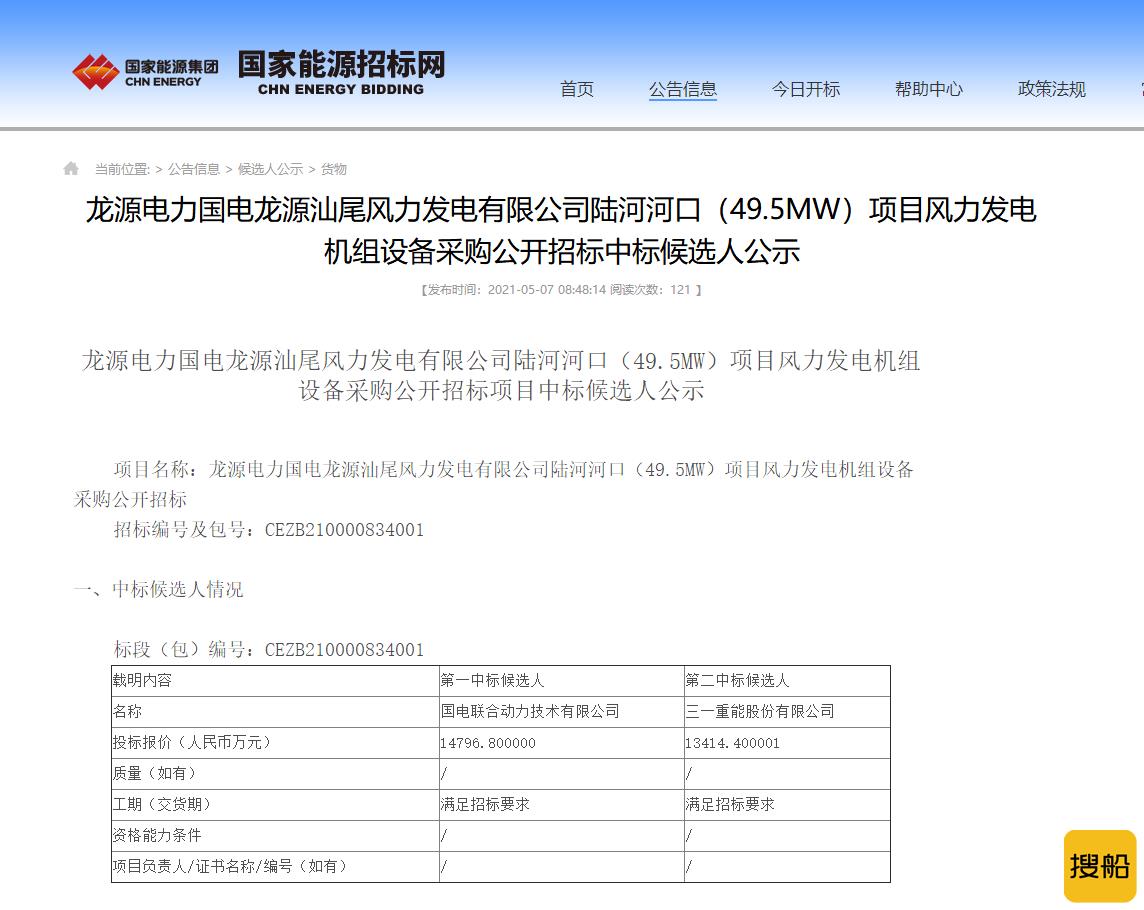Select the 公告信息 navigation tab
Image resolution: width=1144 pixels, height=910 pixels.
683,89
